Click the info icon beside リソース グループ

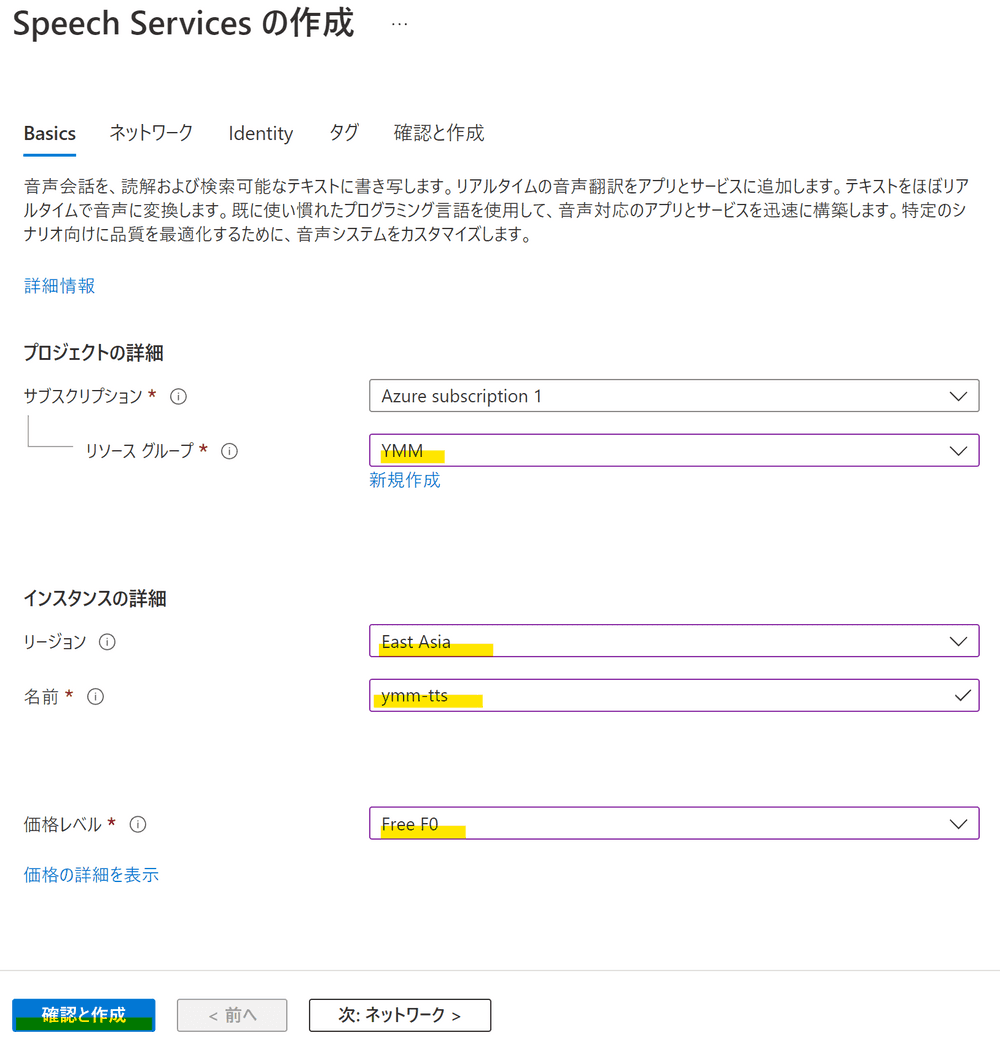229,451
